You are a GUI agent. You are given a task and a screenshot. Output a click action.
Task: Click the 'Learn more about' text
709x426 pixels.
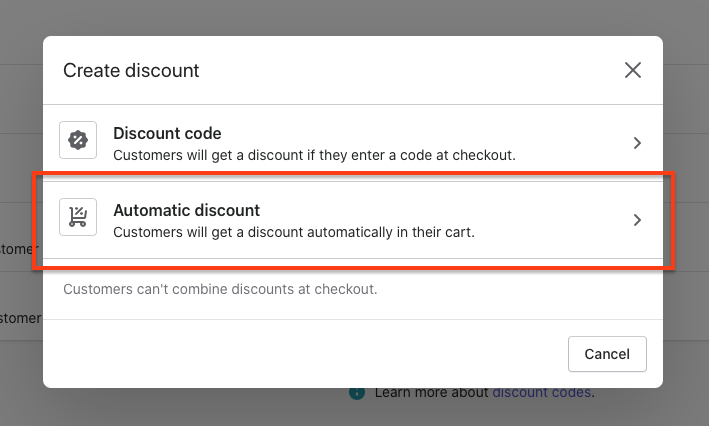431,393
